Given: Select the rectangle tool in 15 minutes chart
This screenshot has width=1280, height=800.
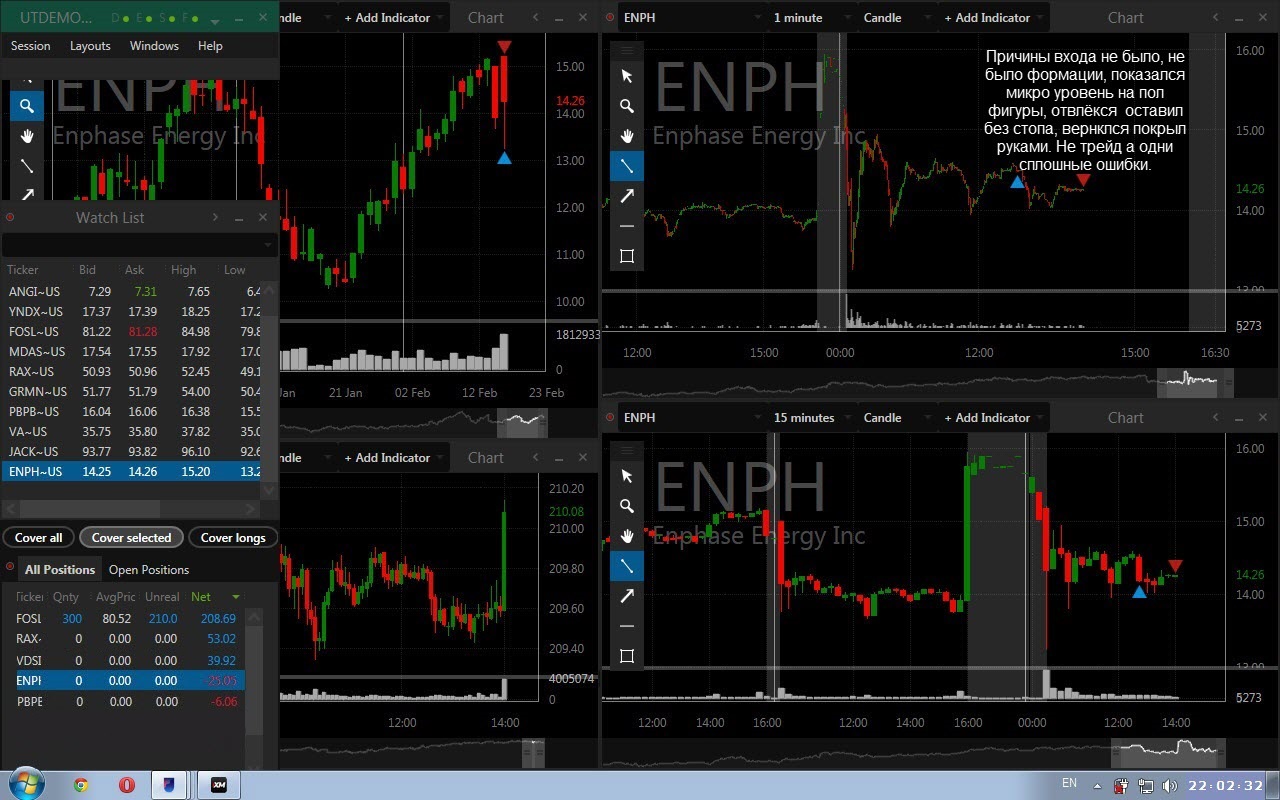Looking at the screenshot, I should coord(627,656).
